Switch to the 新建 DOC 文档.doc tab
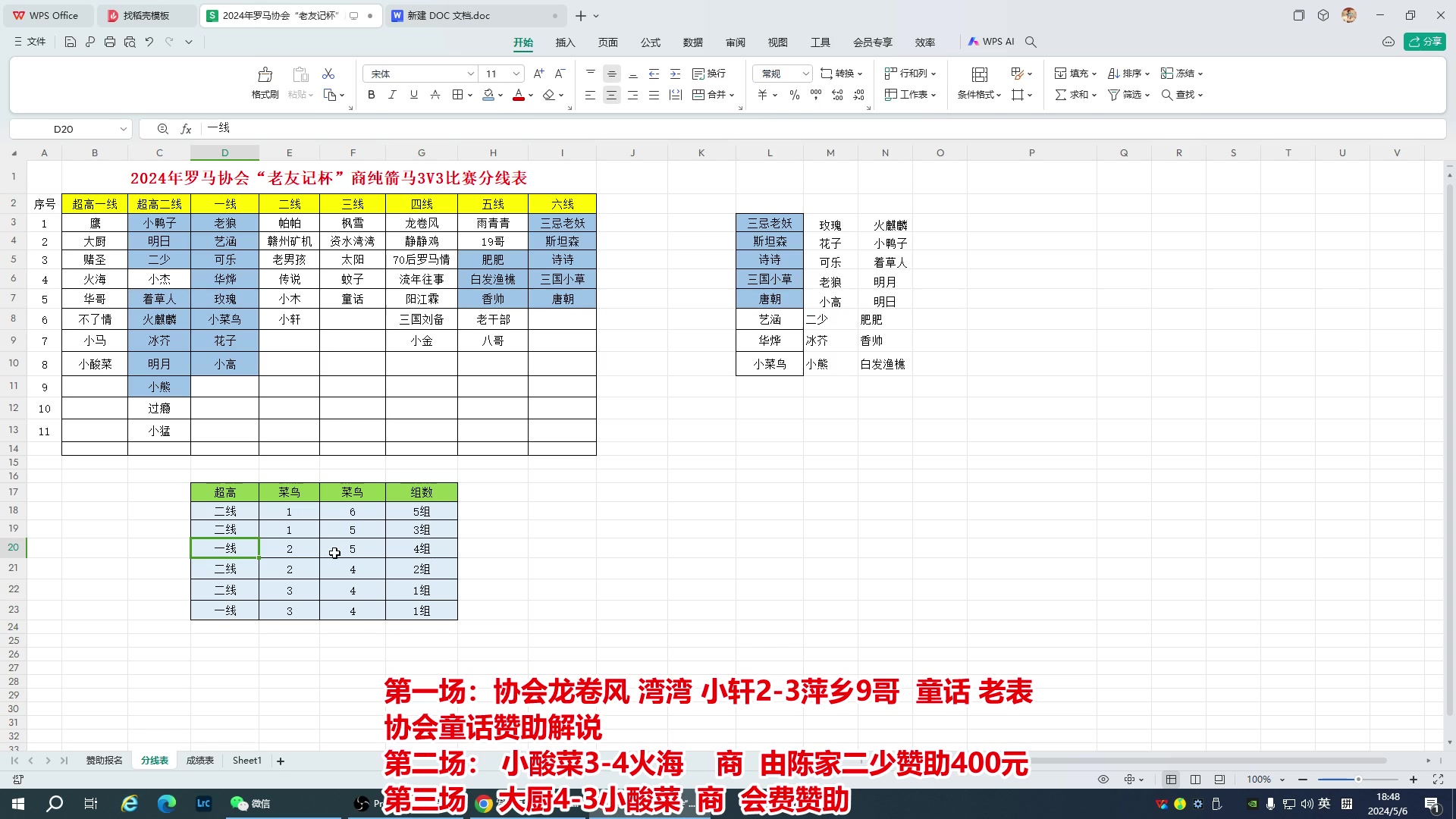 coord(476,15)
